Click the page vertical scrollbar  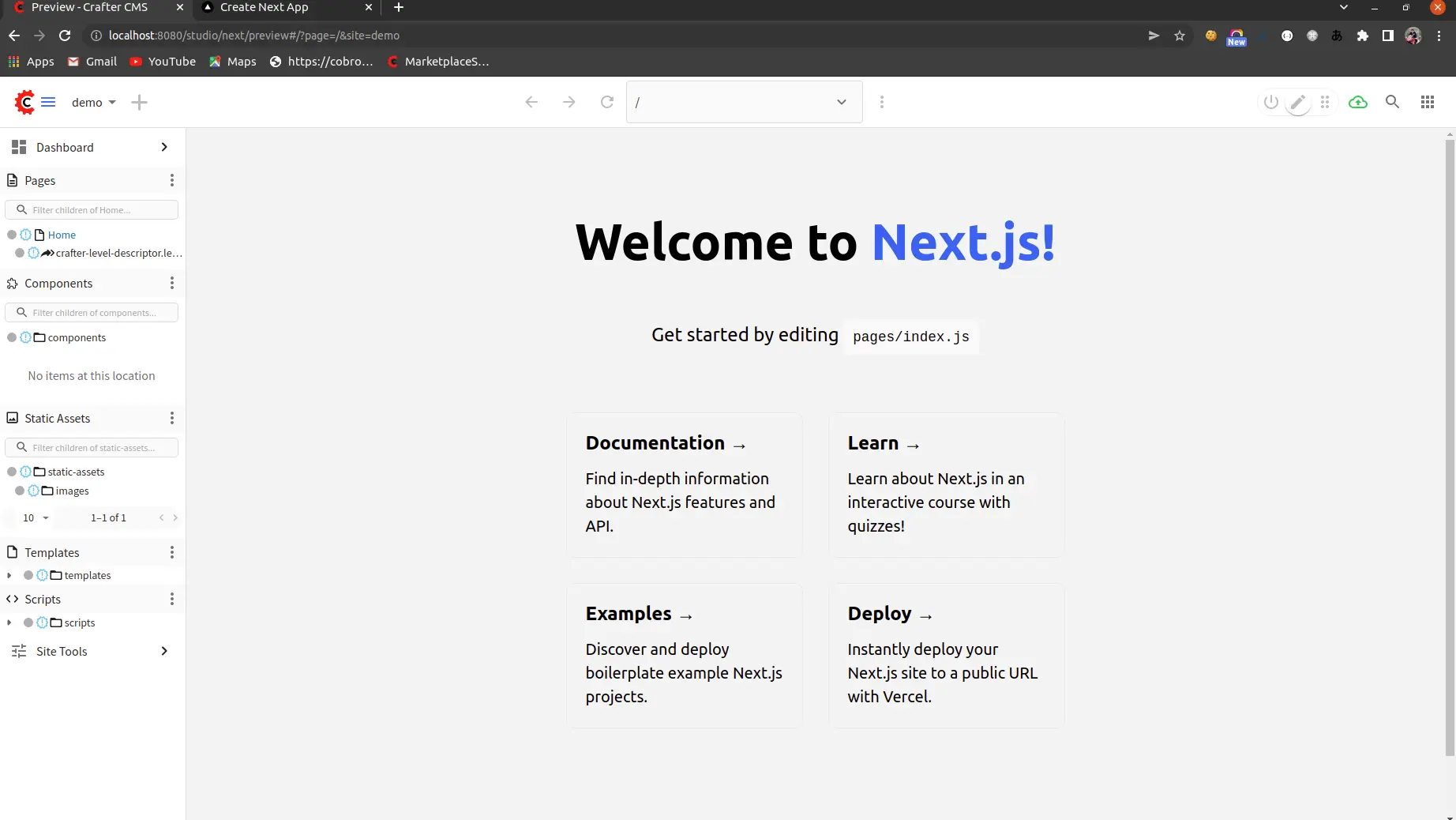click(1449, 442)
